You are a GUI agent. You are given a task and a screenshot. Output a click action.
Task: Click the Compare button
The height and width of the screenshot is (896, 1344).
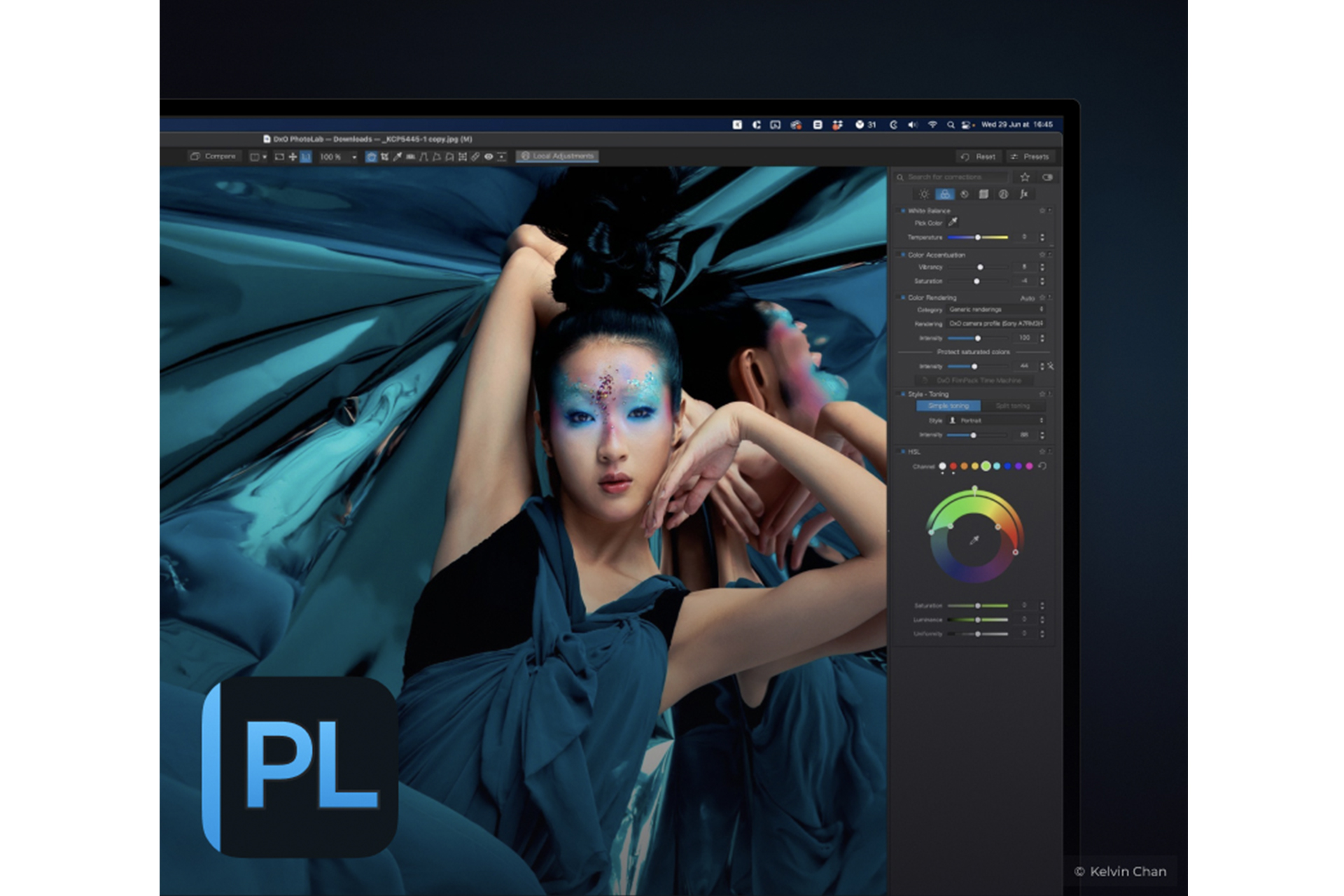tap(213, 156)
